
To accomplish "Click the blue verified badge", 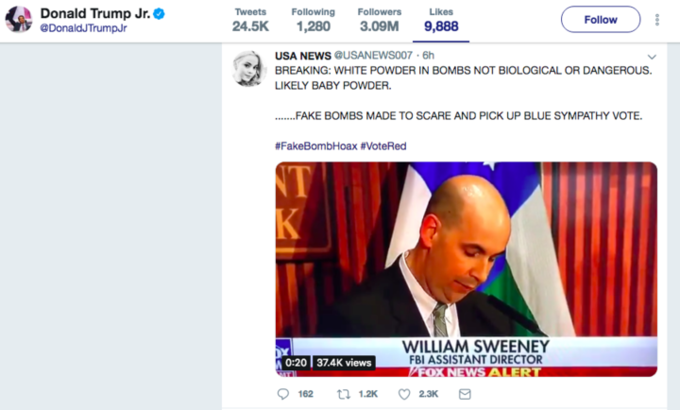I will coord(159,14).
